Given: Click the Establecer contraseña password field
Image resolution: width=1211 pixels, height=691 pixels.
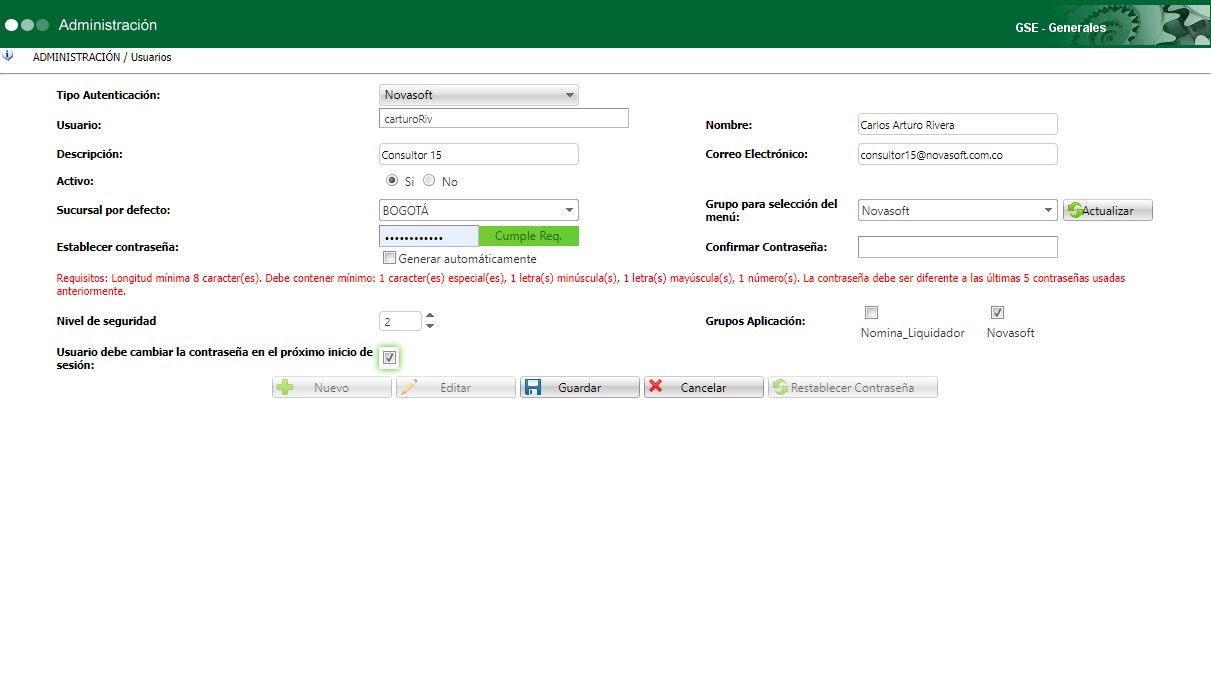Looking at the screenshot, I should tap(429, 236).
